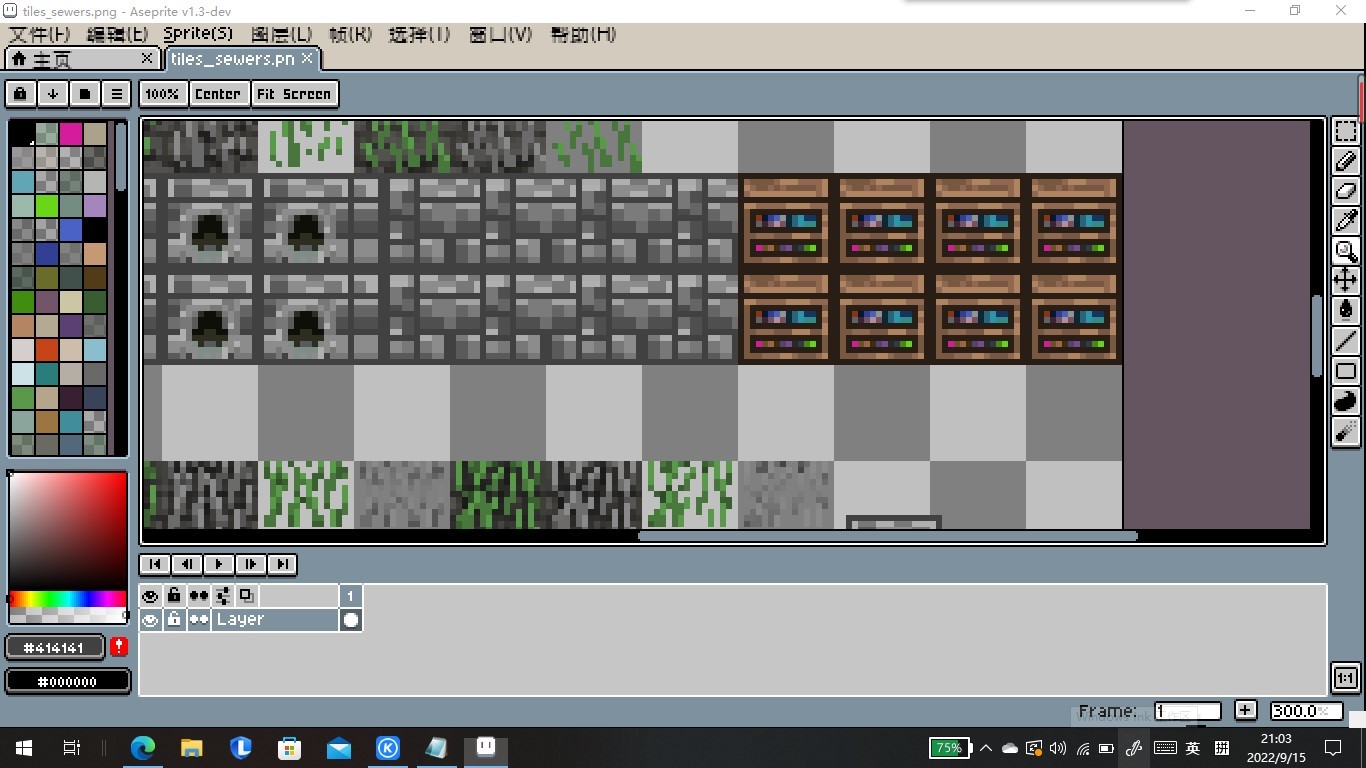Select the rectangular marquee tool
The width and height of the screenshot is (1366, 768).
pos(1345,131)
